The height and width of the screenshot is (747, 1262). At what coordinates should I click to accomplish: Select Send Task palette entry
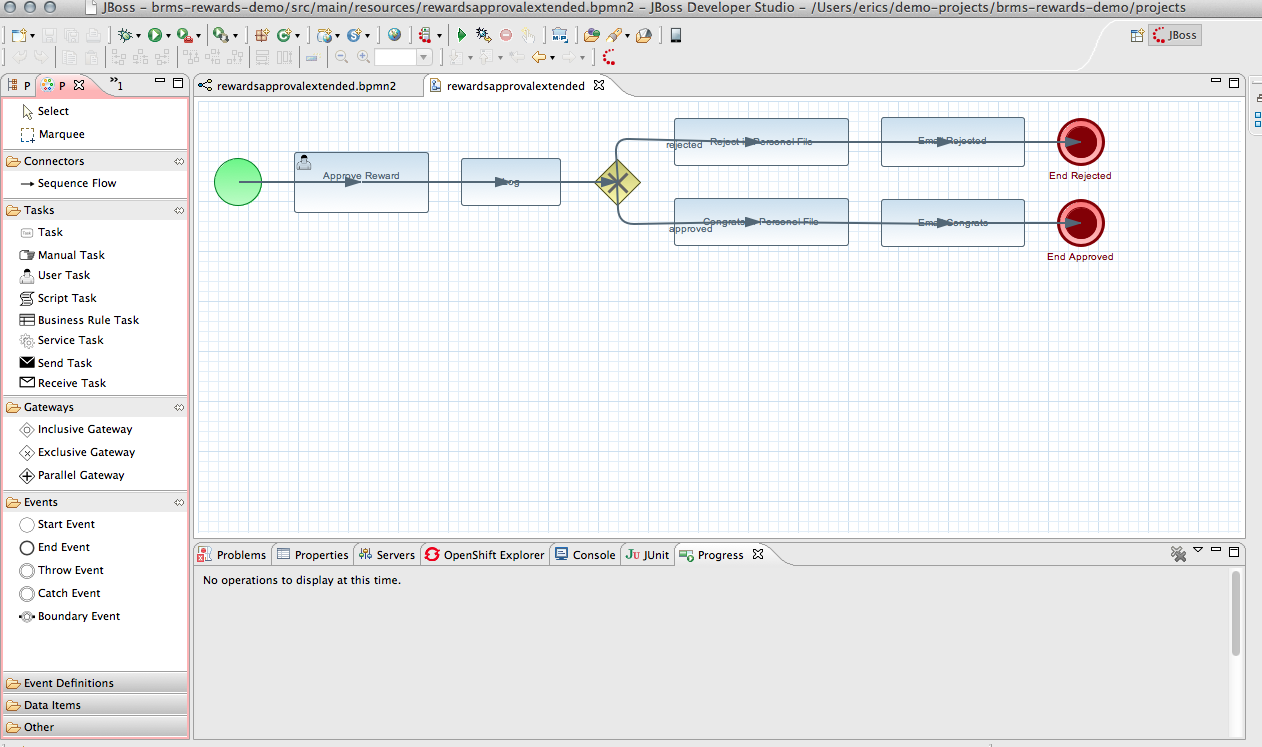[56, 363]
